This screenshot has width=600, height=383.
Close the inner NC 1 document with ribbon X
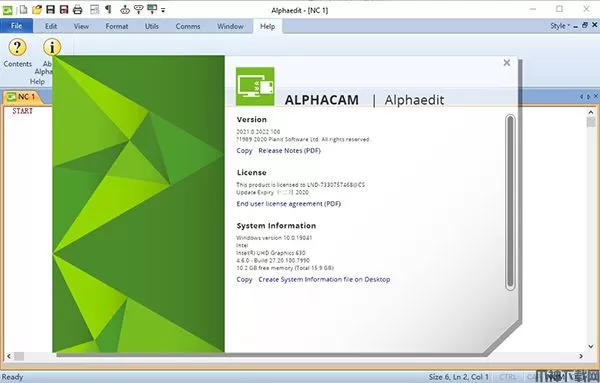tap(594, 25)
